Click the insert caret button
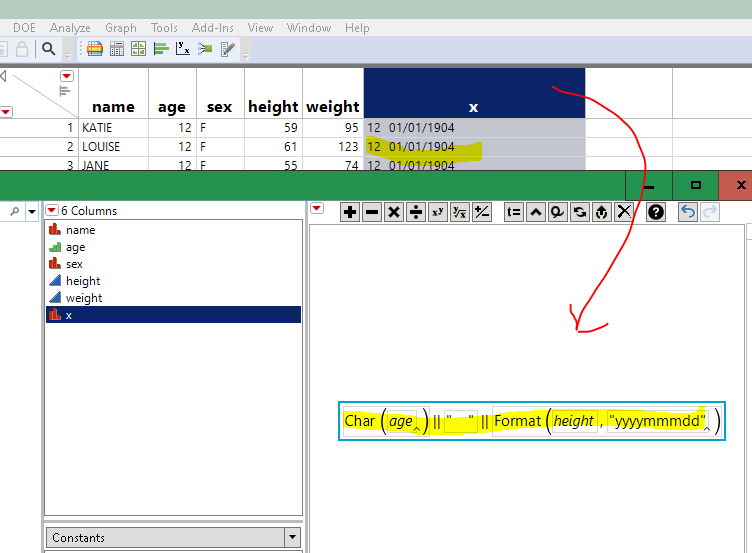Image resolution: width=752 pixels, height=553 pixels. coord(536,212)
